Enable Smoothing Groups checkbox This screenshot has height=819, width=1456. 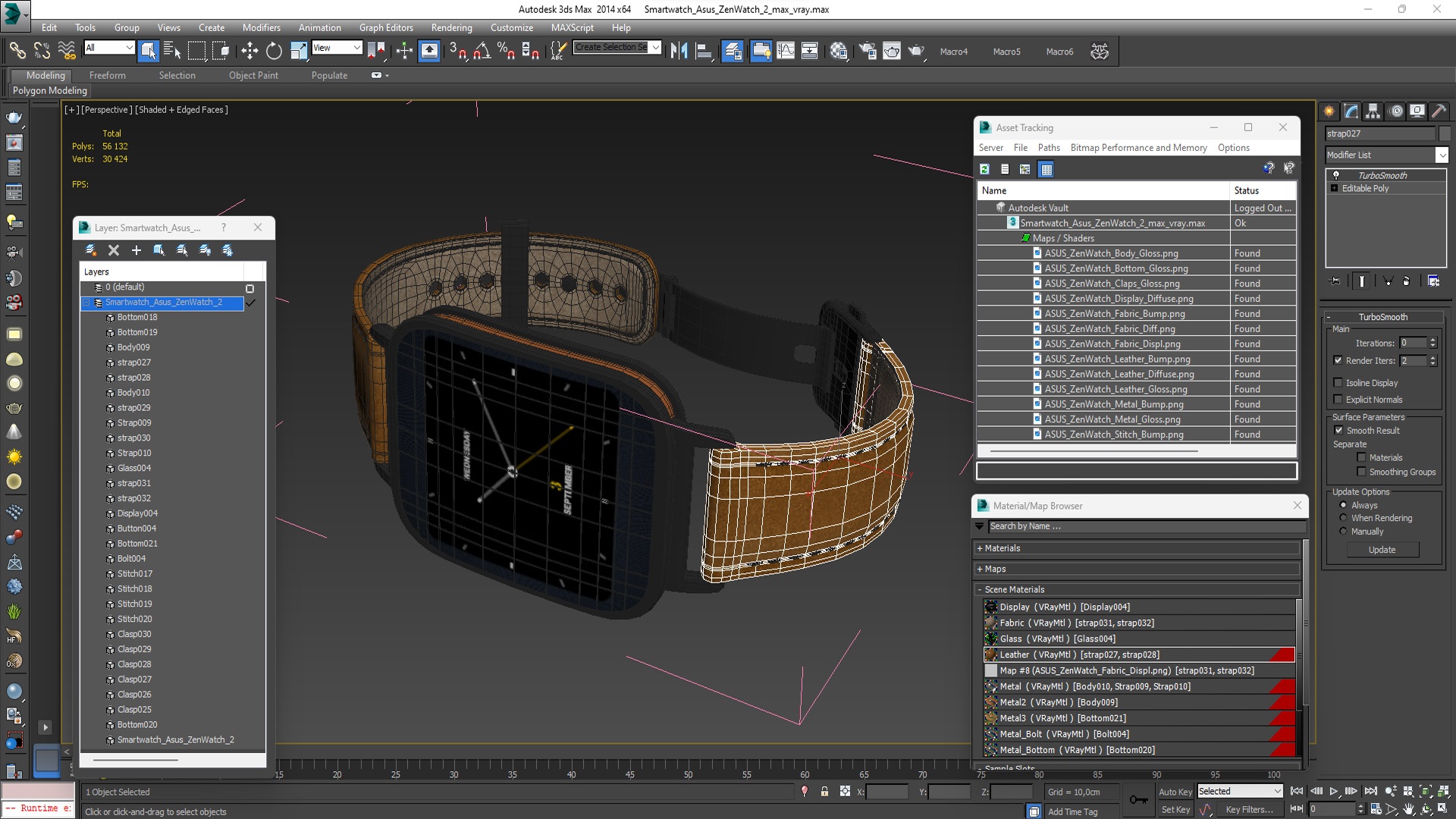pyautogui.click(x=1361, y=472)
